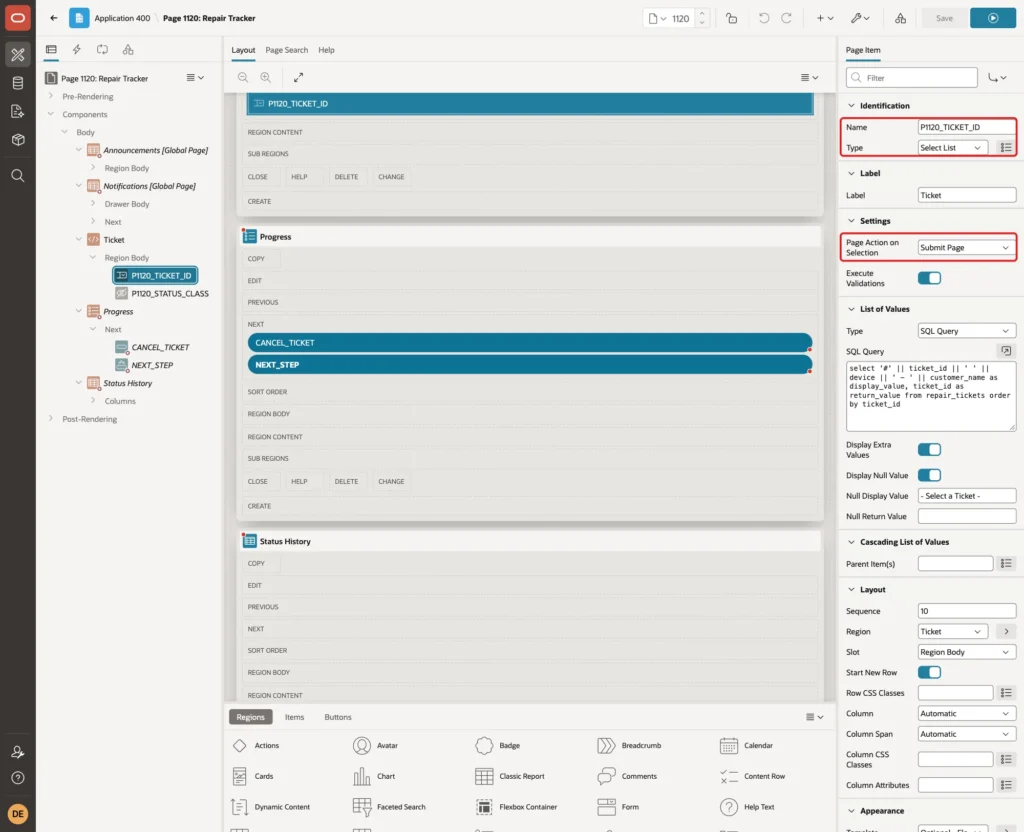This screenshot has height=832, width=1024.
Task: Disable the Display Null Value switch
Action: tap(929, 475)
